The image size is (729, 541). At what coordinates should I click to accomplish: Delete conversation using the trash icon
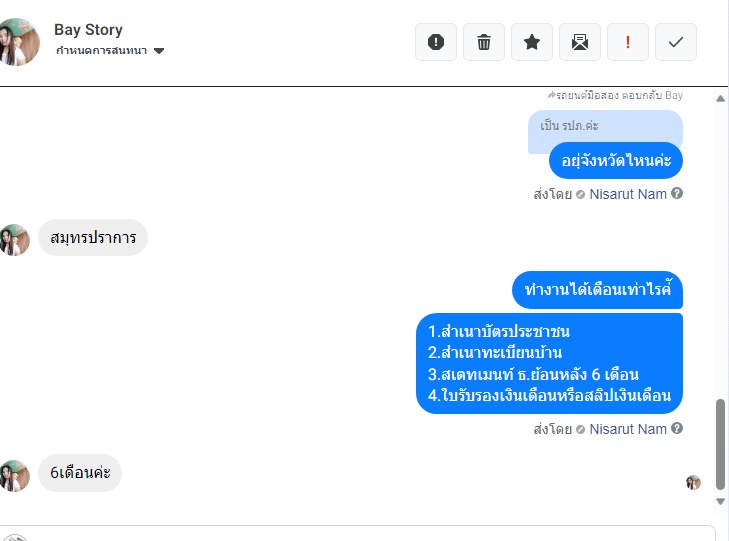484,42
